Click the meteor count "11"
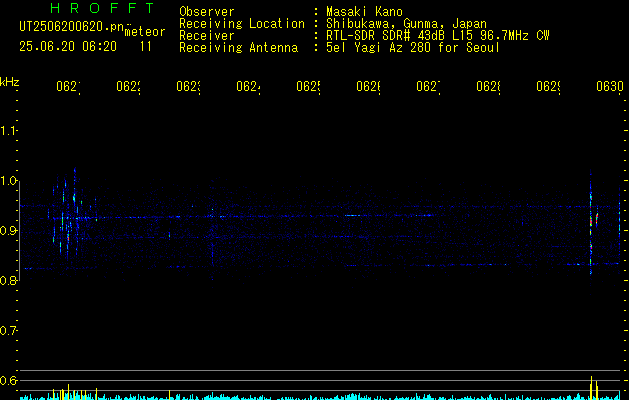 coord(146,47)
